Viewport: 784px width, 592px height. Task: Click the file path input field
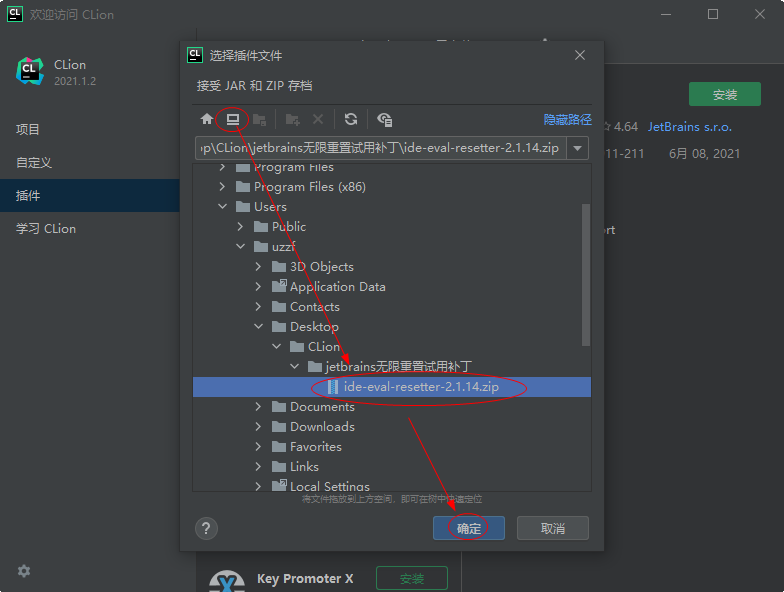coord(380,148)
